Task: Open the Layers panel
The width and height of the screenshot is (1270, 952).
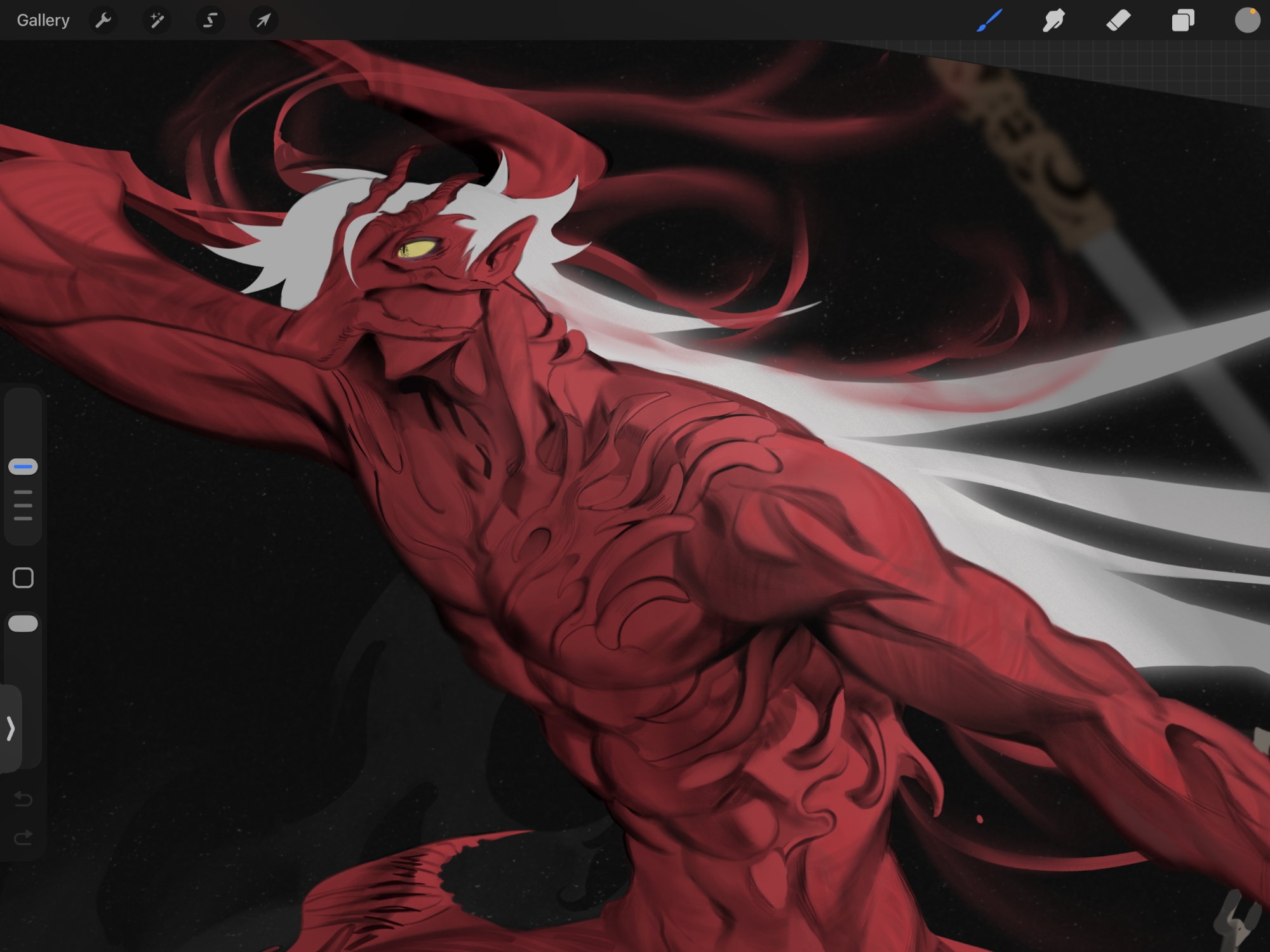Action: click(1182, 20)
